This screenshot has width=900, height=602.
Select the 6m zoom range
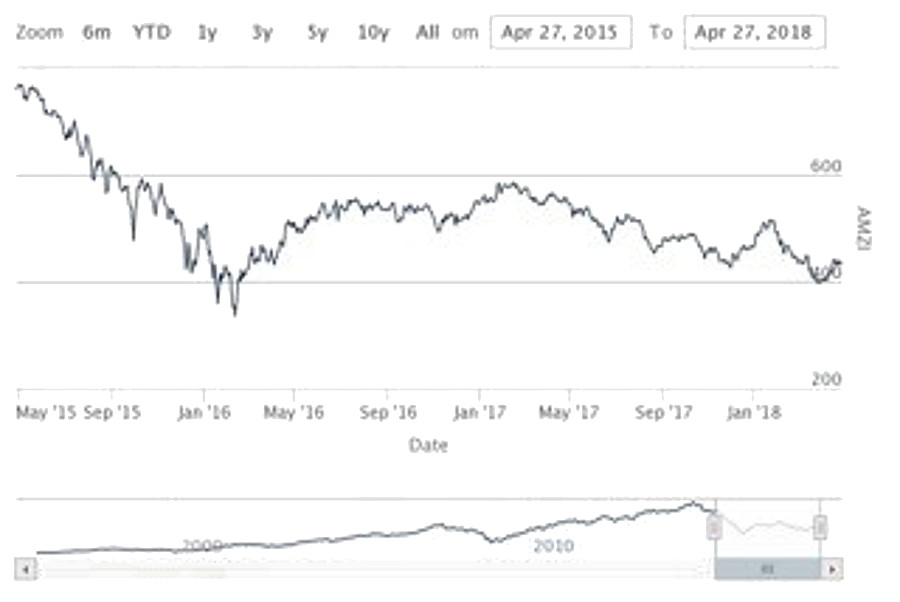coord(96,32)
